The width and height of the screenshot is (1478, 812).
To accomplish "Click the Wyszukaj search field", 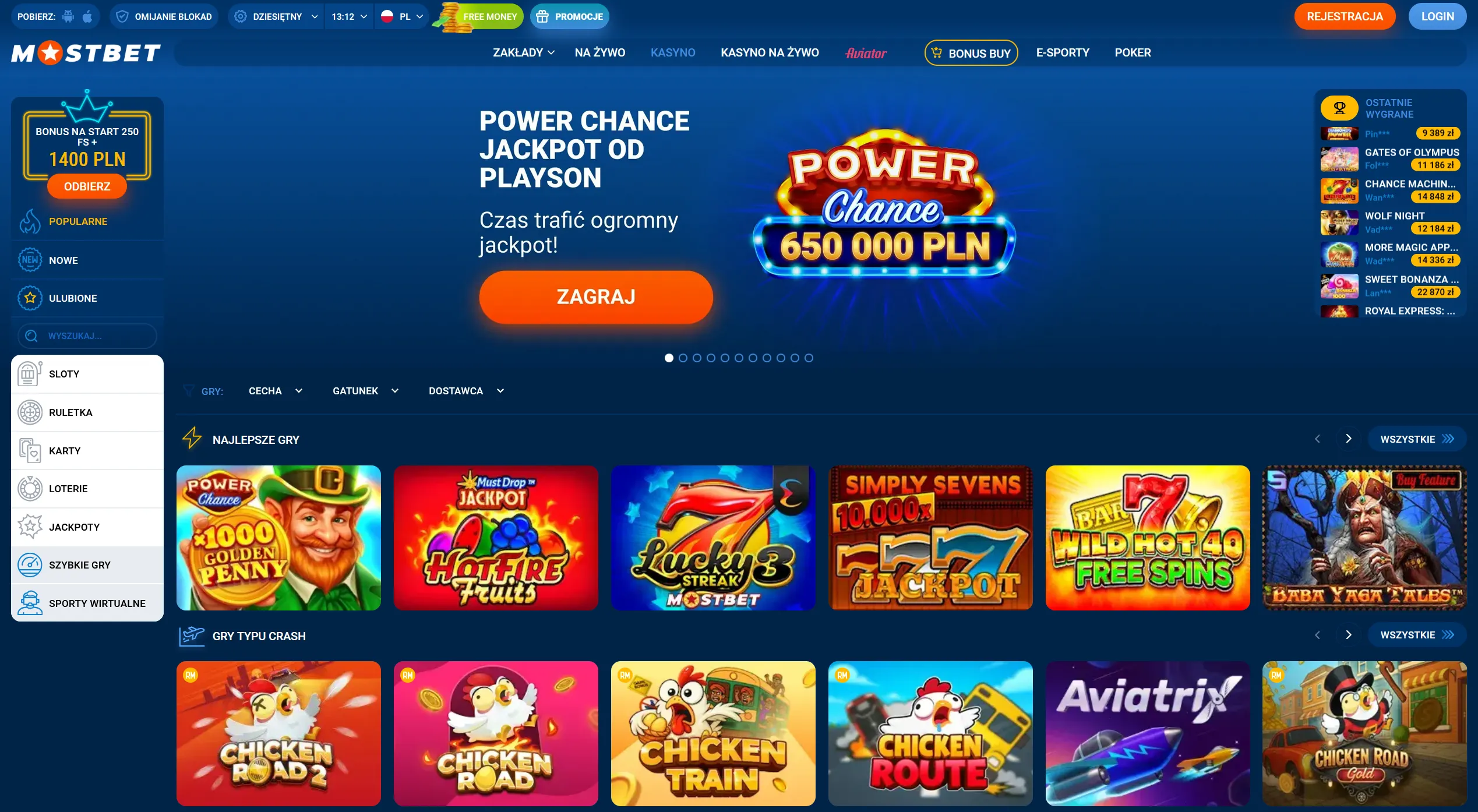I will coord(87,336).
